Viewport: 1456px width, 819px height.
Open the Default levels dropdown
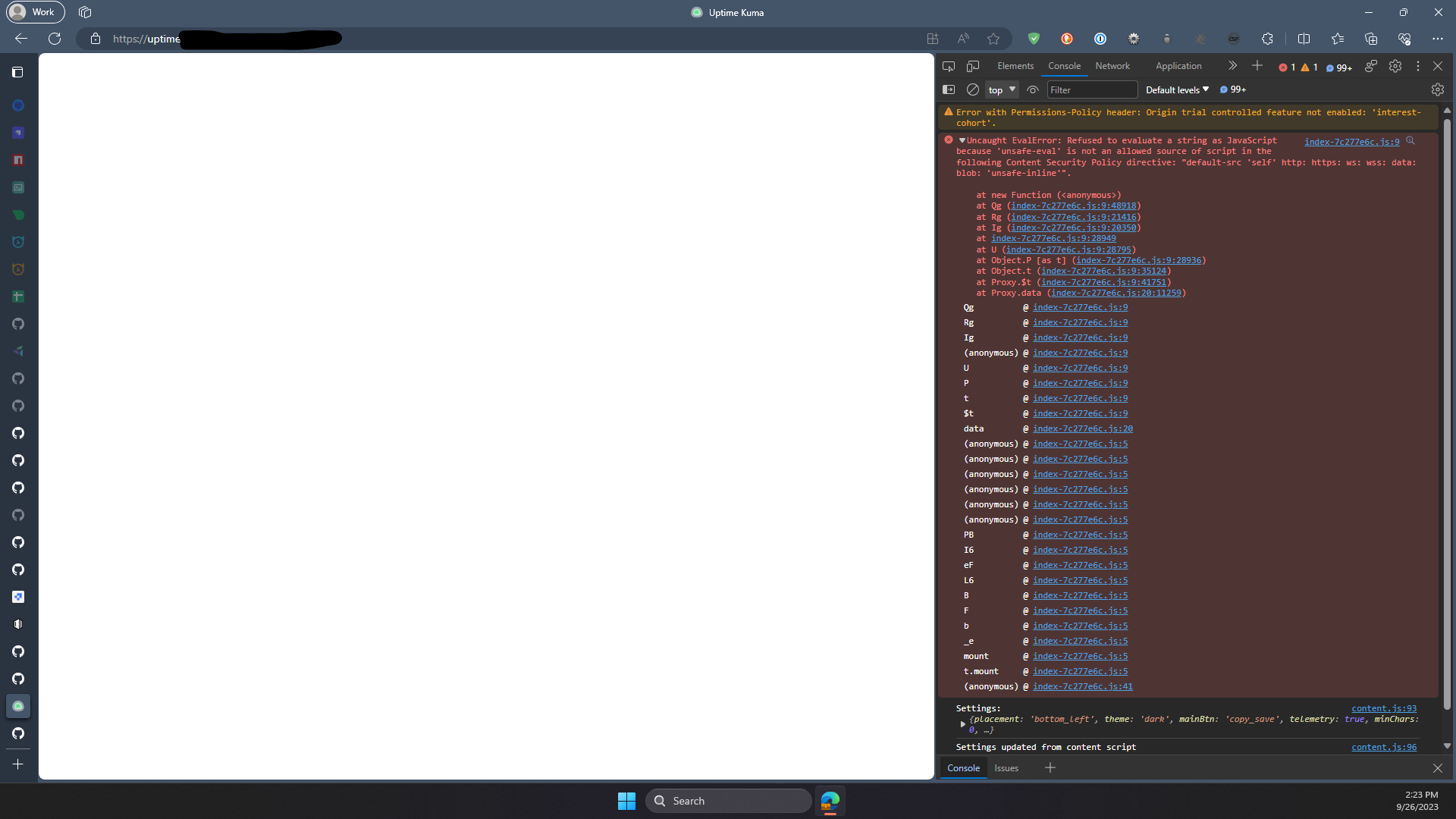pyautogui.click(x=1175, y=89)
